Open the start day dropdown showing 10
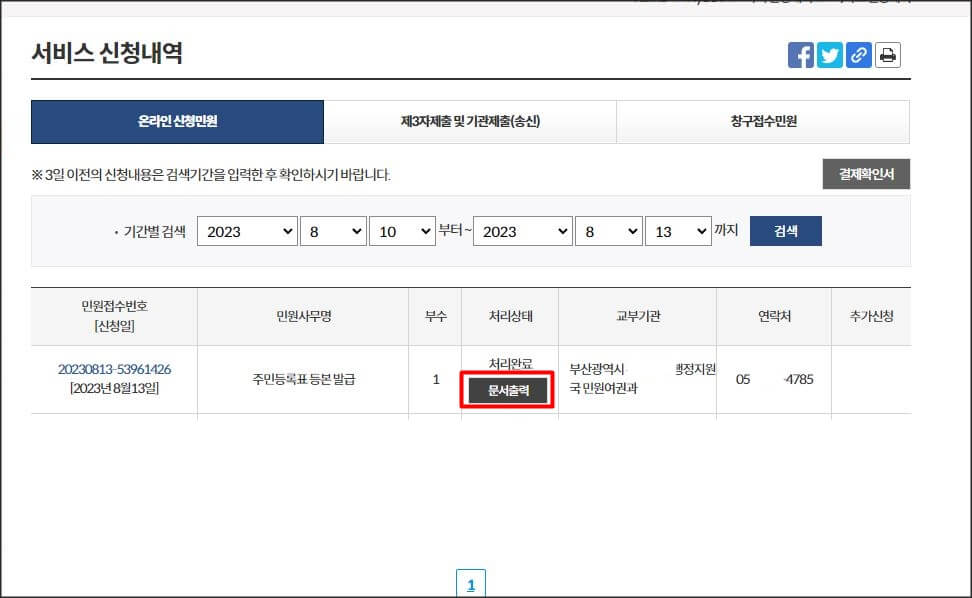972x598 pixels. click(x=402, y=231)
